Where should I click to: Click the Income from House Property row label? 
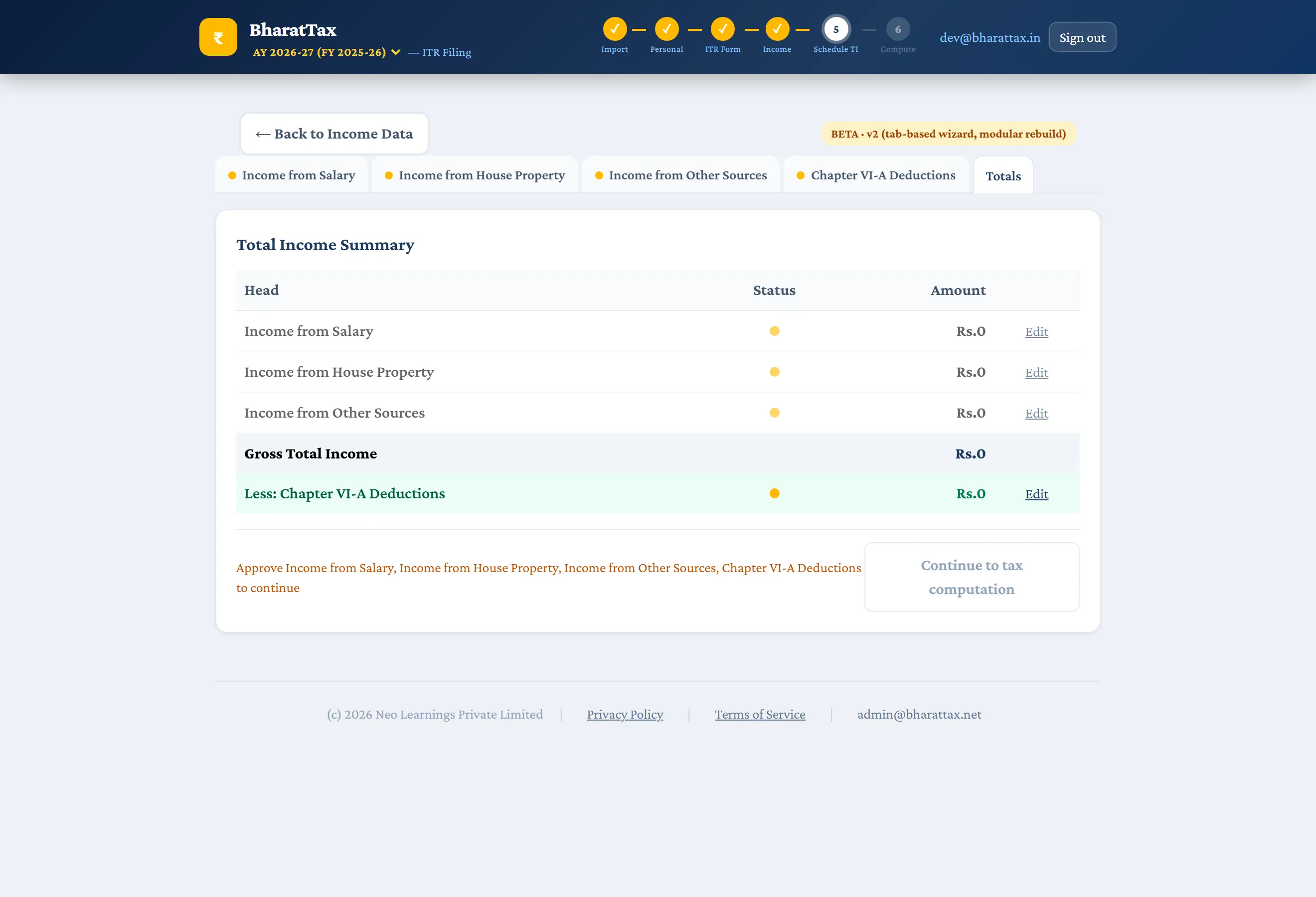point(338,372)
